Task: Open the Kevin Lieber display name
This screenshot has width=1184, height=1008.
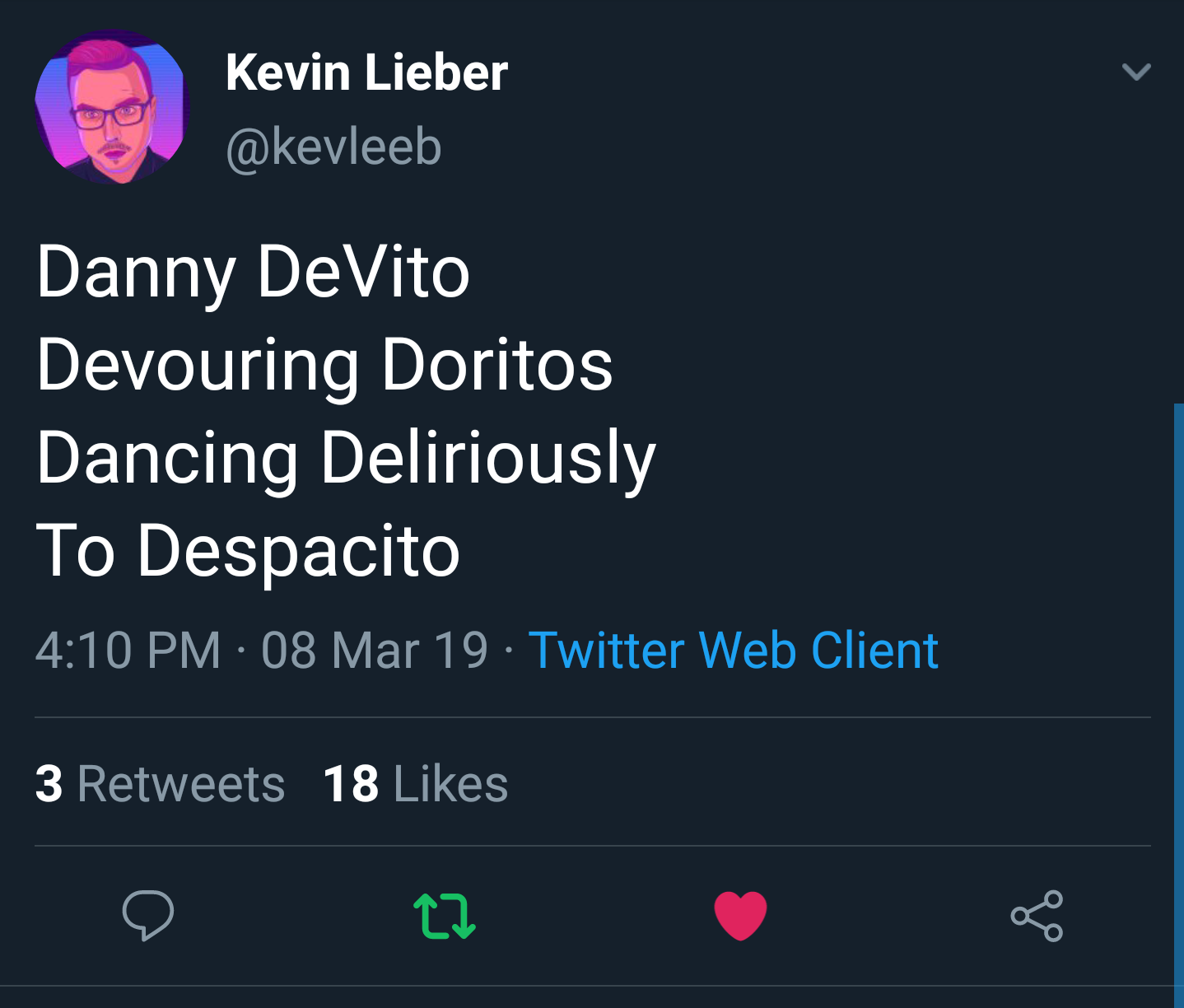Action: coord(366,72)
